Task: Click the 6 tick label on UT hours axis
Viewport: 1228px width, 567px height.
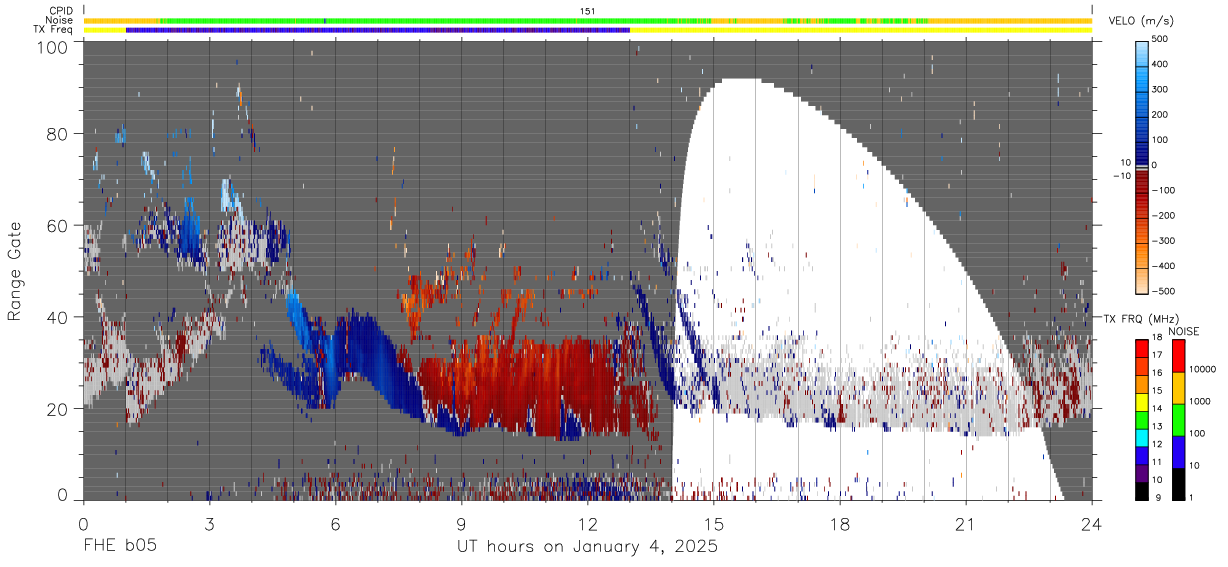Action: point(335,524)
